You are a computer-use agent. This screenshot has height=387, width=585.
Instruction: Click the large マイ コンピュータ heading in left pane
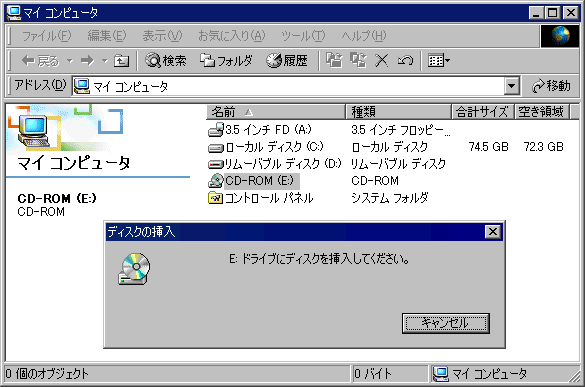(x=73, y=163)
